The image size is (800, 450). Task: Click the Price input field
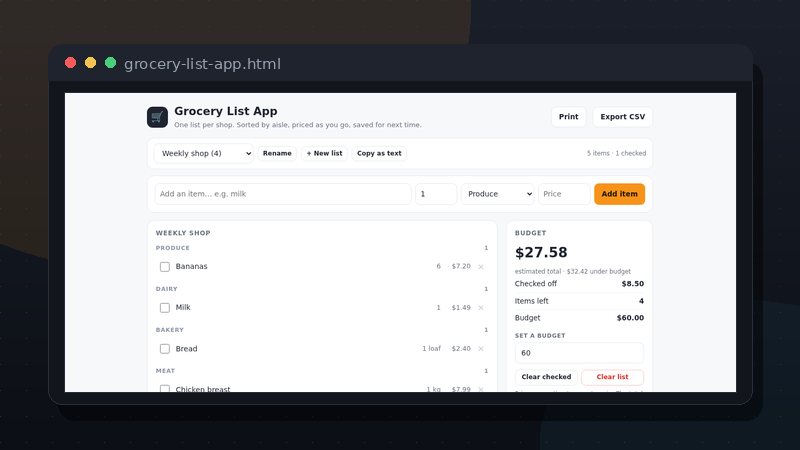tap(564, 194)
